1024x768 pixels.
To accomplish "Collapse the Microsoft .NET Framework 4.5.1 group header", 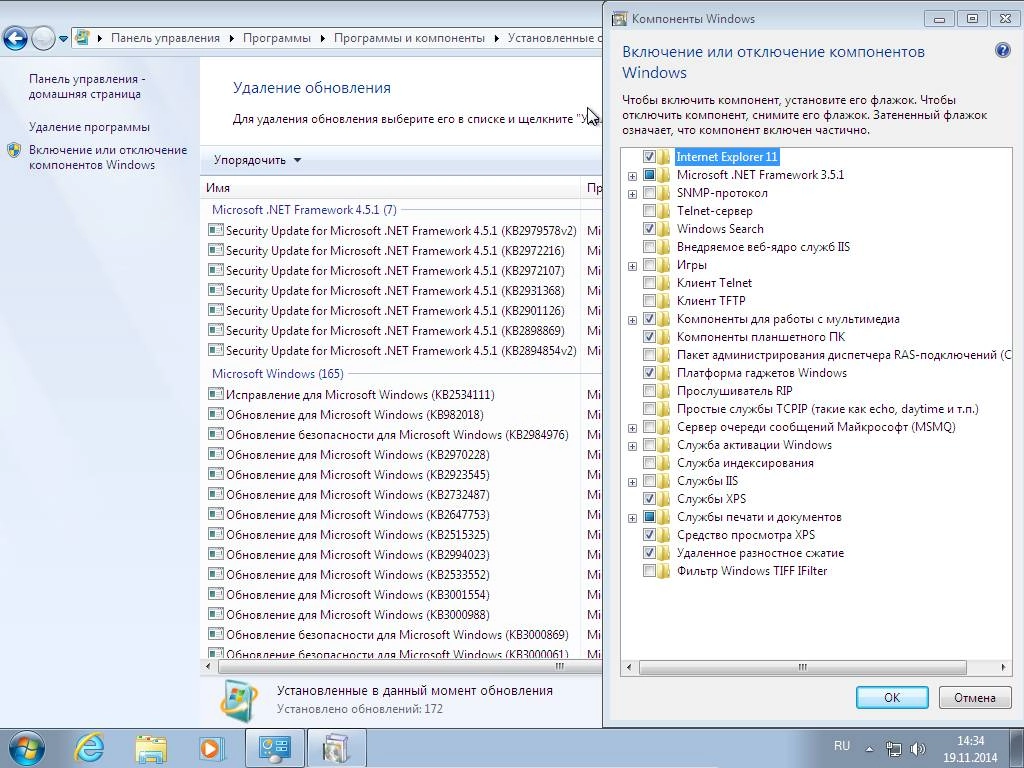I will 304,210.
